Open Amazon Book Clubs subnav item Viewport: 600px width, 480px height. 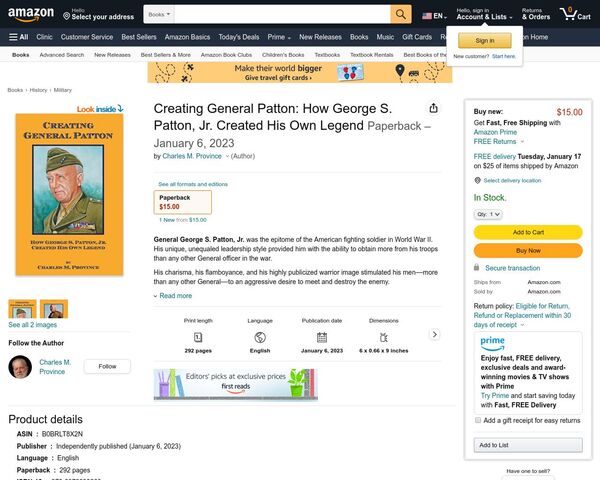click(226, 55)
